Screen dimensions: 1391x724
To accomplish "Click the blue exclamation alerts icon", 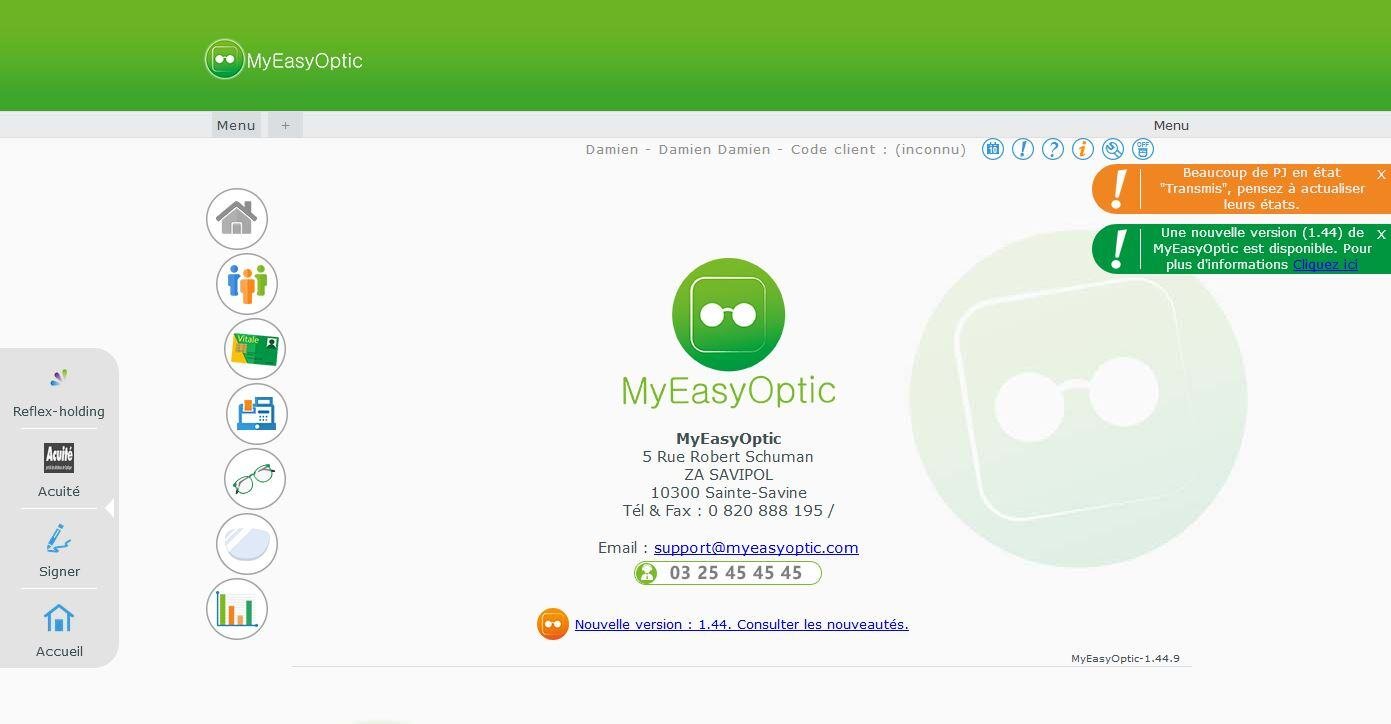I will (1022, 149).
